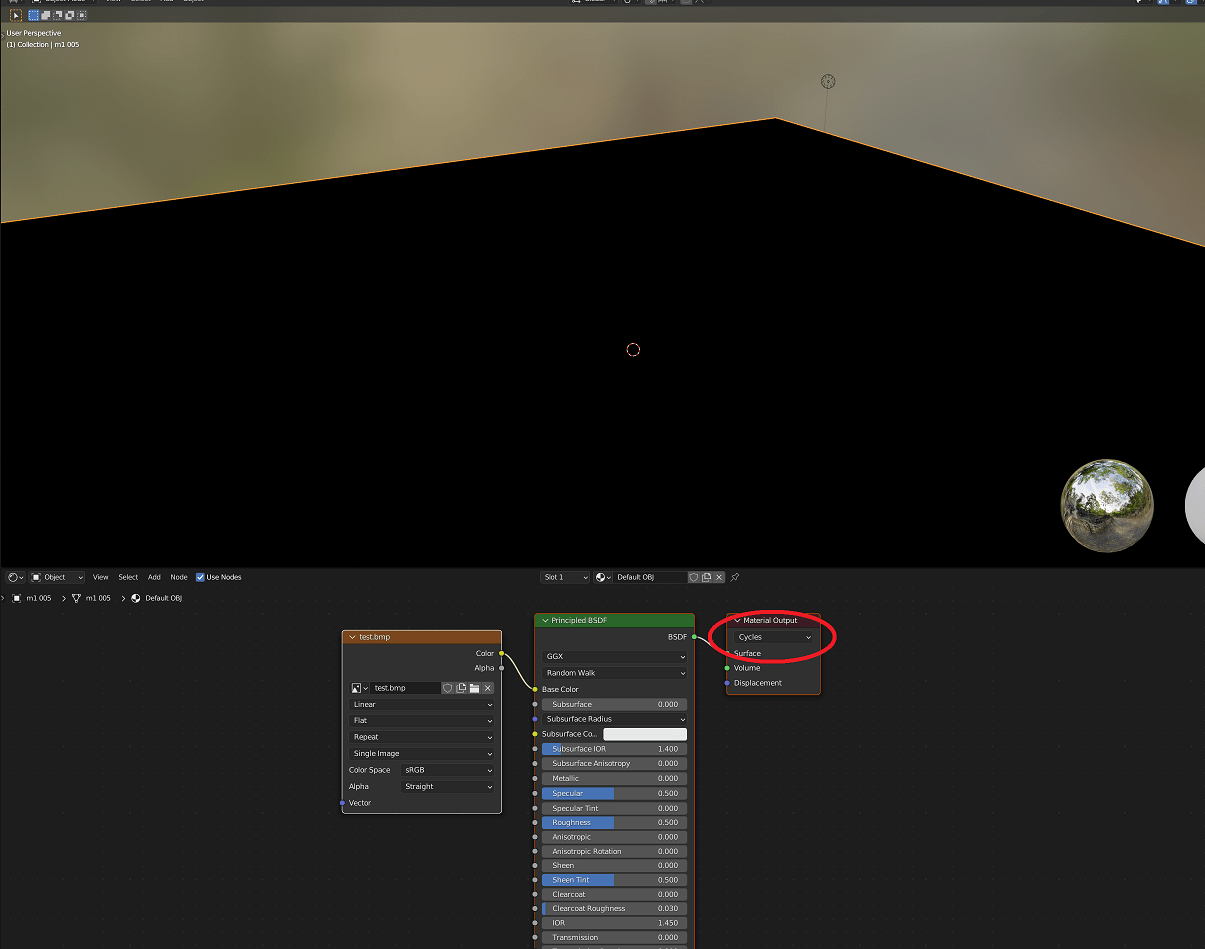Select the tweak select tool icon
This screenshot has height=949, width=1205.
(16, 16)
